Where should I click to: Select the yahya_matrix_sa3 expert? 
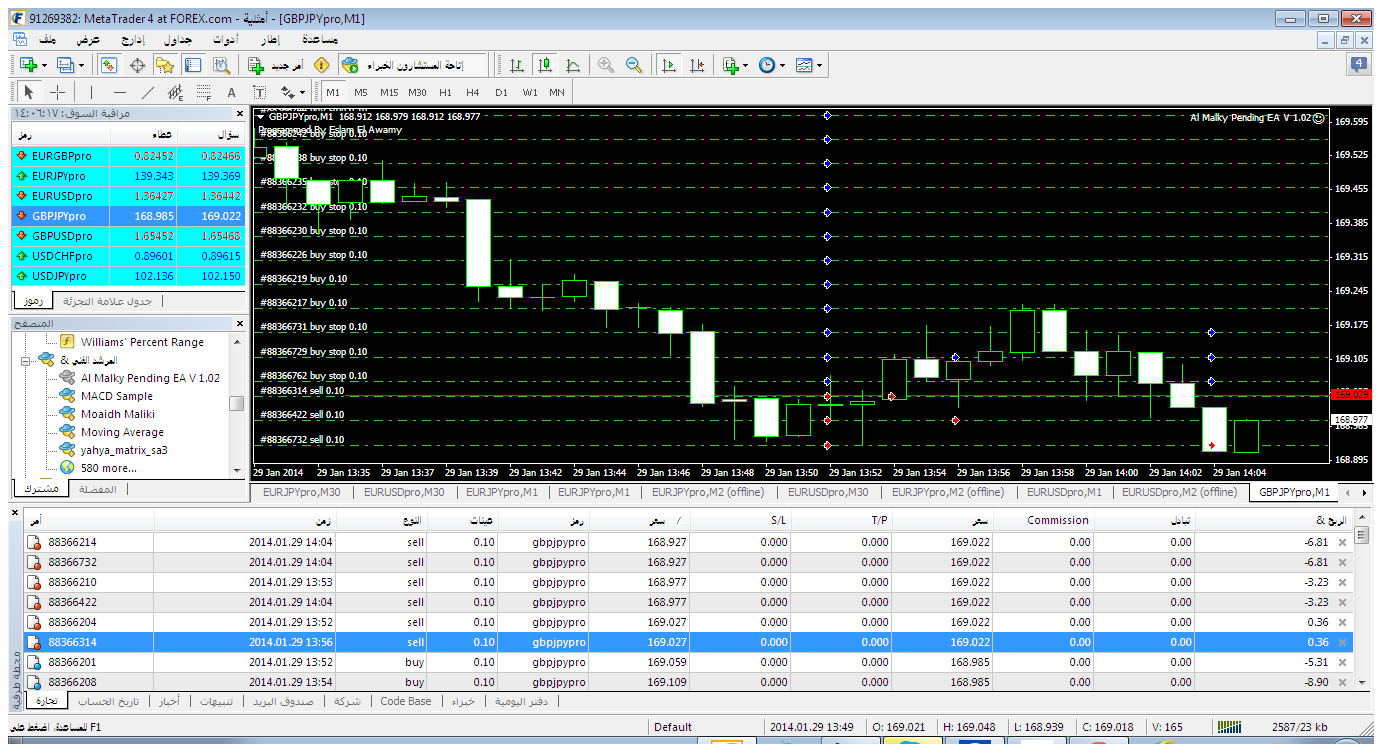[124, 450]
